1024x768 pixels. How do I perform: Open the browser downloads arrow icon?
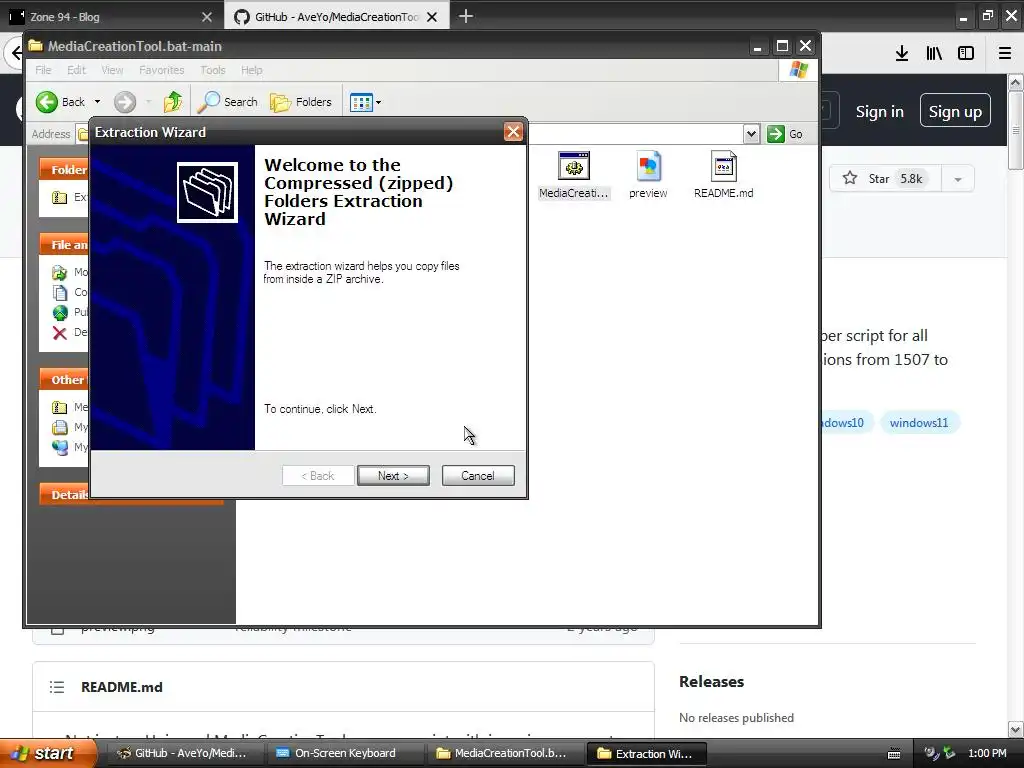point(902,54)
